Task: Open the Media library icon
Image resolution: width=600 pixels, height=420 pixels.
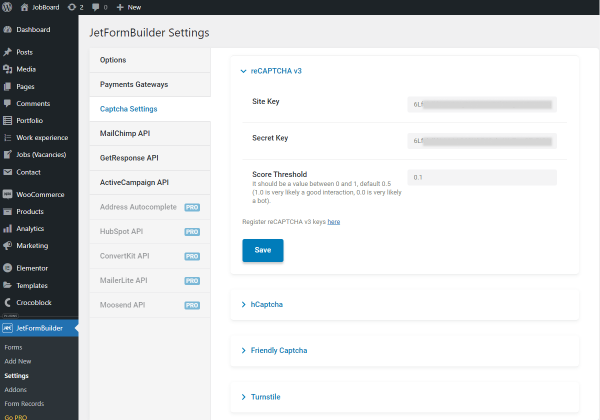Action: tap(7, 69)
